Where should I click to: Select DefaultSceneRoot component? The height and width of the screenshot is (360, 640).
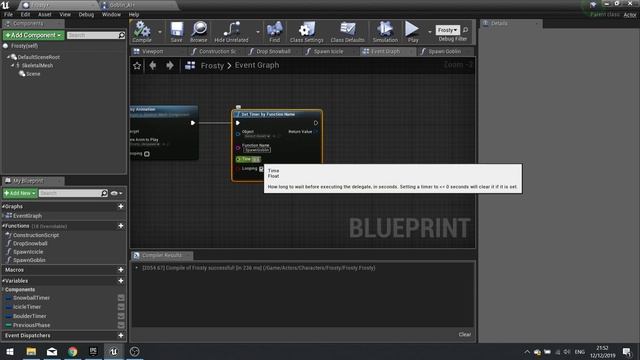[38, 57]
